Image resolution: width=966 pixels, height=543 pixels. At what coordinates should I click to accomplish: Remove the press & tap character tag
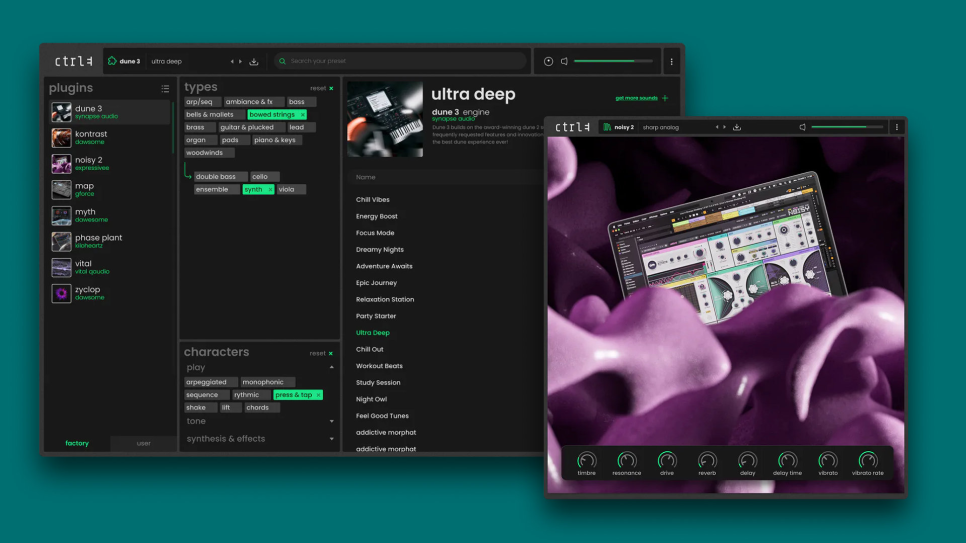pyautogui.click(x=319, y=395)
